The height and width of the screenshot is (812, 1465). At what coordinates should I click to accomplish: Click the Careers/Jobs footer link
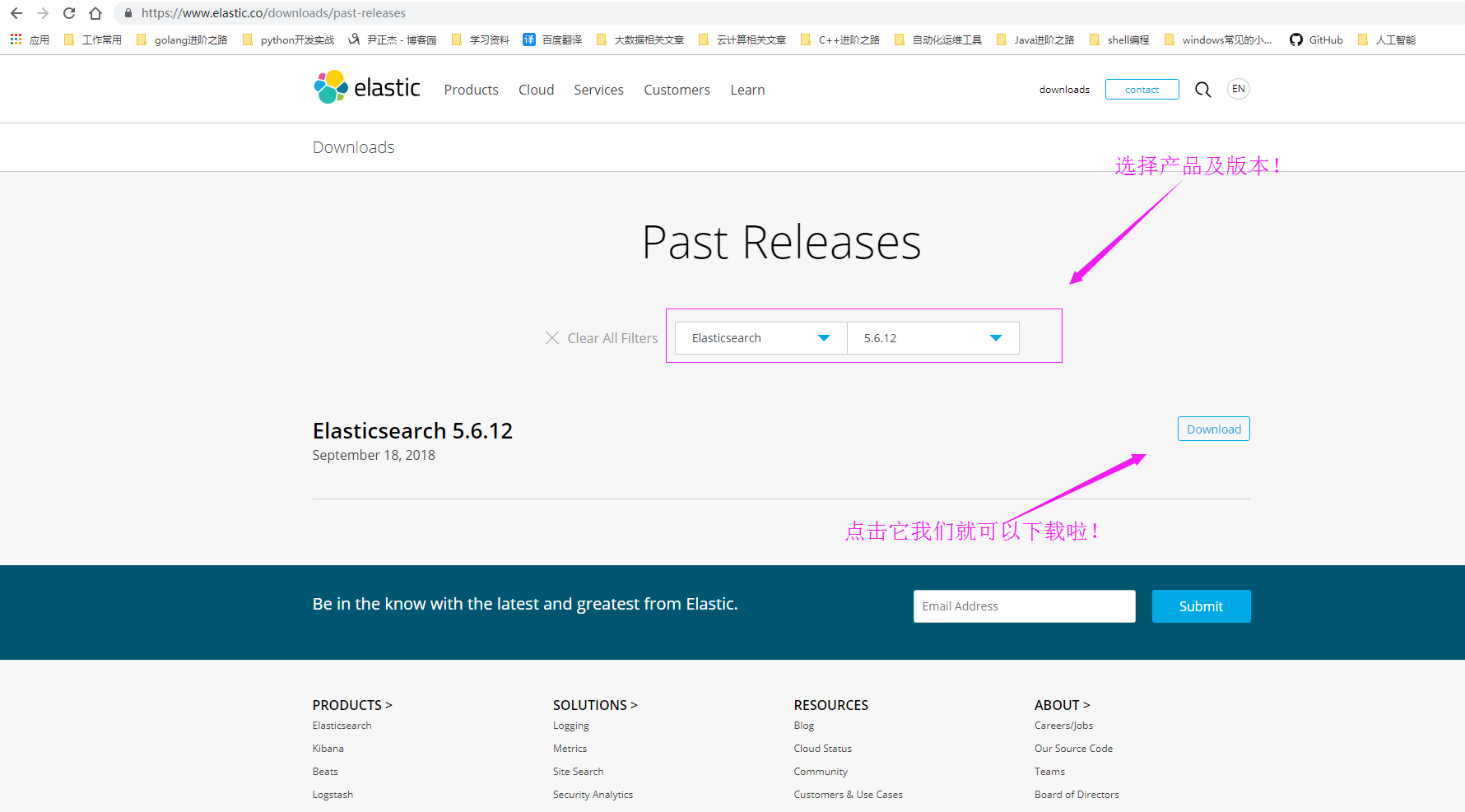(1064, 726)
